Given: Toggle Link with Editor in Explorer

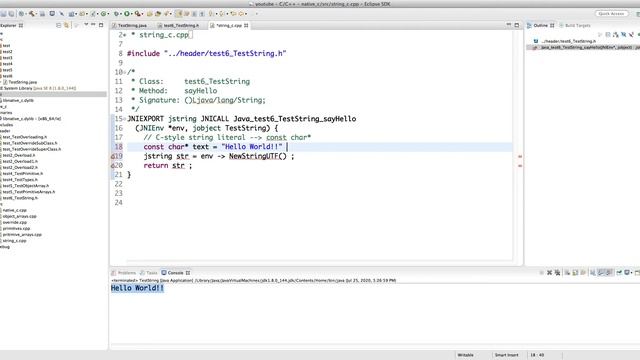Looking at the screenshot, I should click(66, 25).
